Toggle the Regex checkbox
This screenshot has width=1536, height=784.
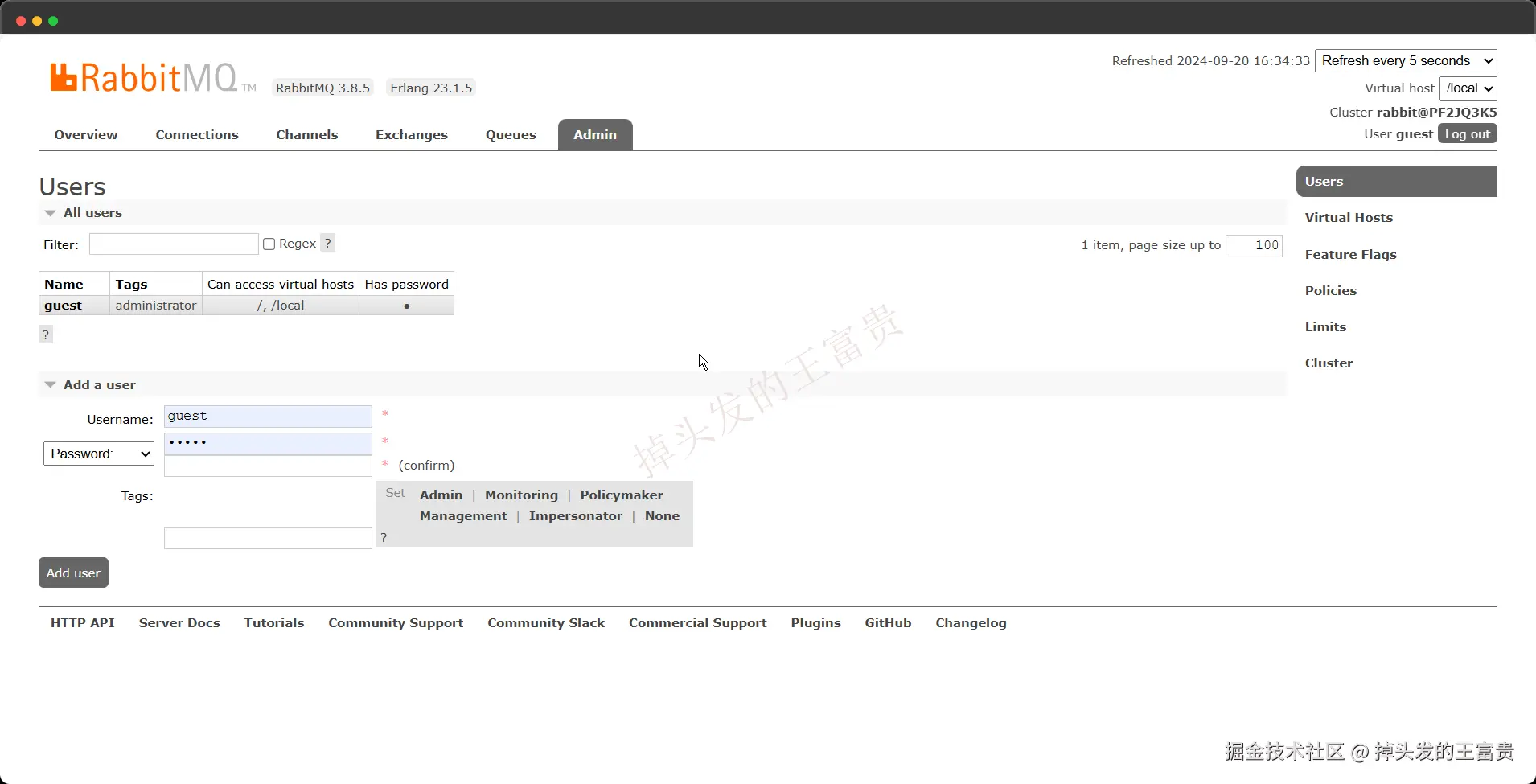pyautogui.click(x=269, y=244)
